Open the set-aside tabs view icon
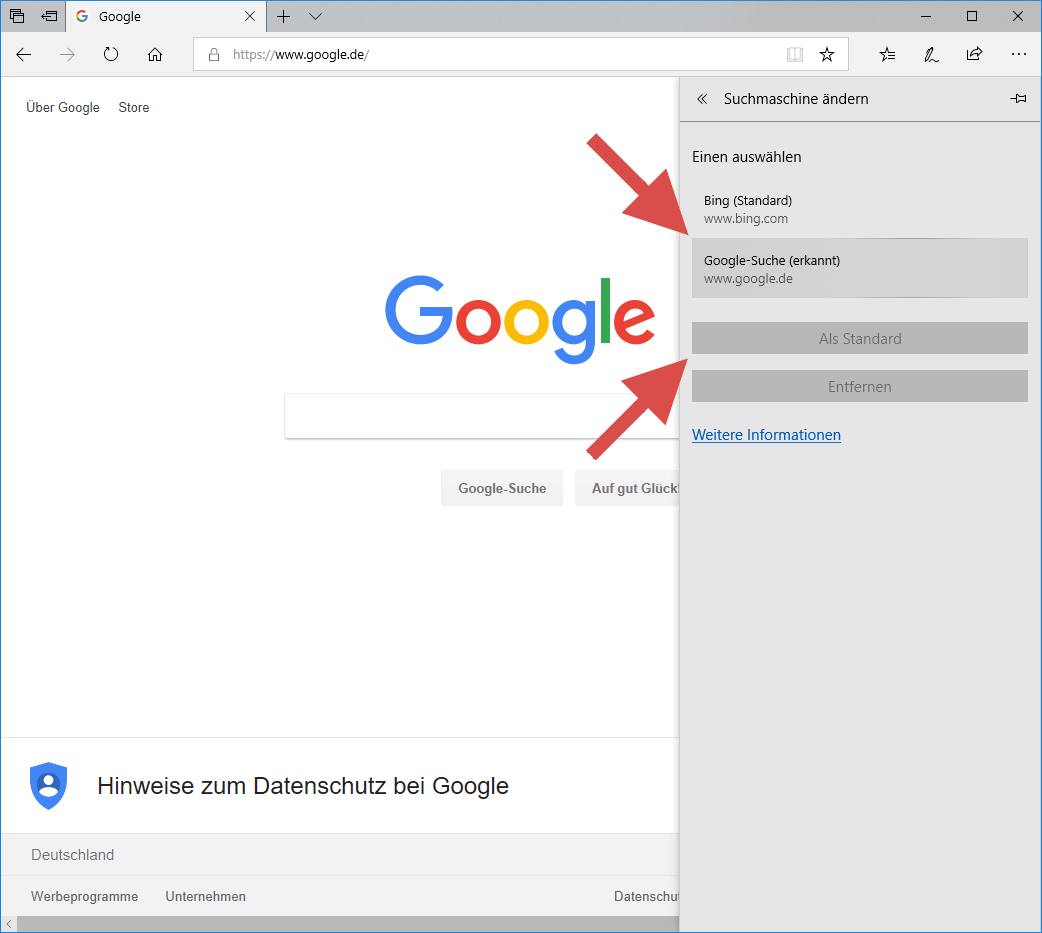The image size is (1042, 933). (17, 16)
